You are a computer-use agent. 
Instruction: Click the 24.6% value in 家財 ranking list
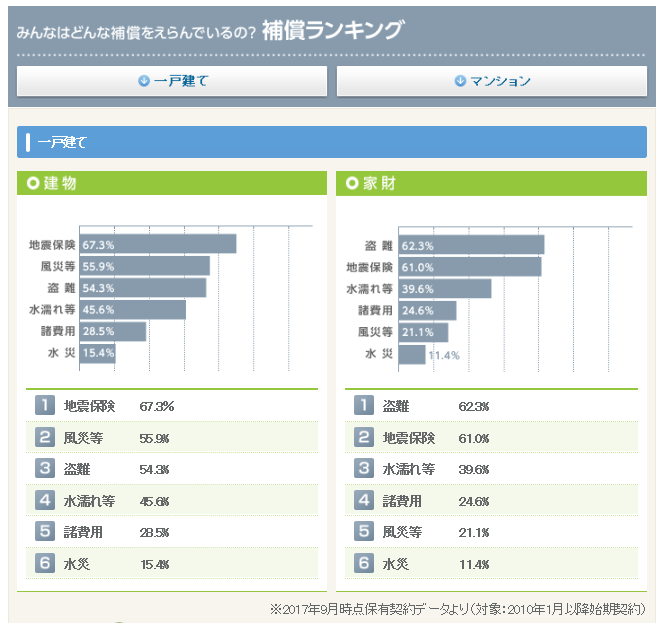tap(474, 502)
